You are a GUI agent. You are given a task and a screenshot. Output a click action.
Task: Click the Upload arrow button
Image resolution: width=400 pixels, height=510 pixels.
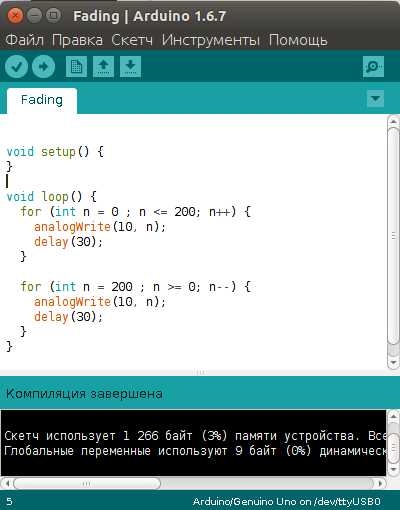[43, 67]
